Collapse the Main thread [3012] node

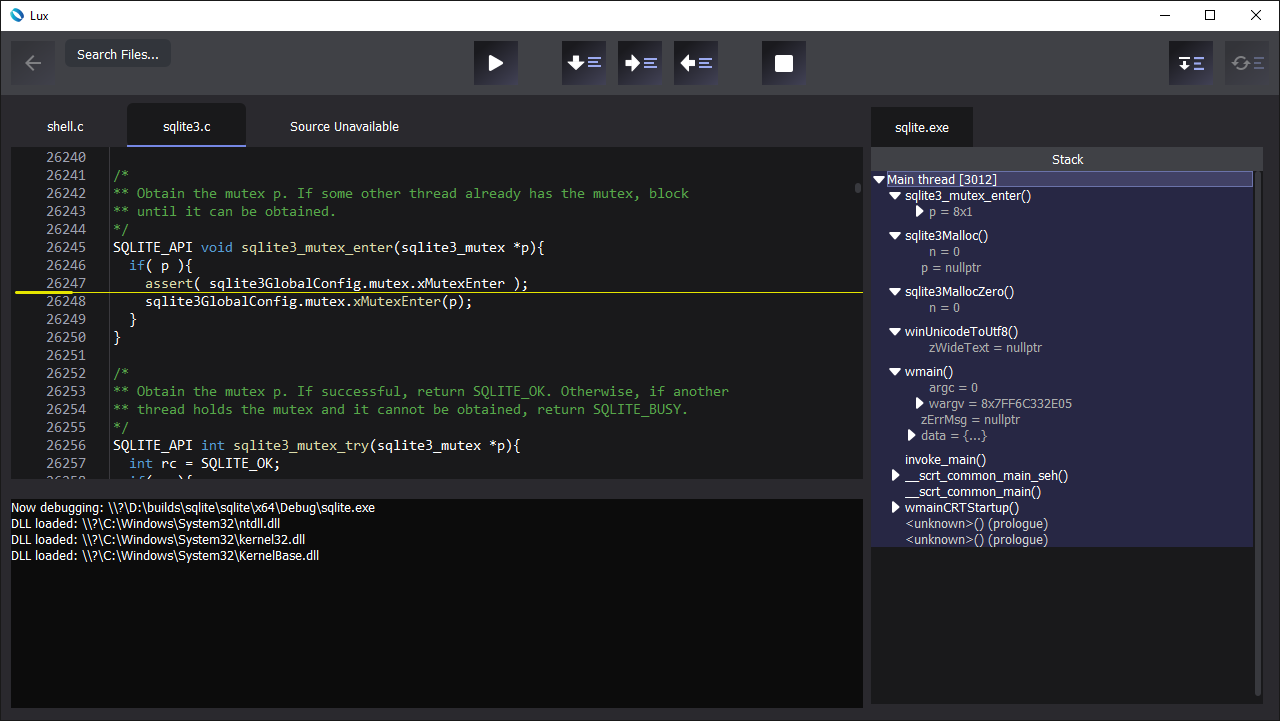[x=879, y=180]
